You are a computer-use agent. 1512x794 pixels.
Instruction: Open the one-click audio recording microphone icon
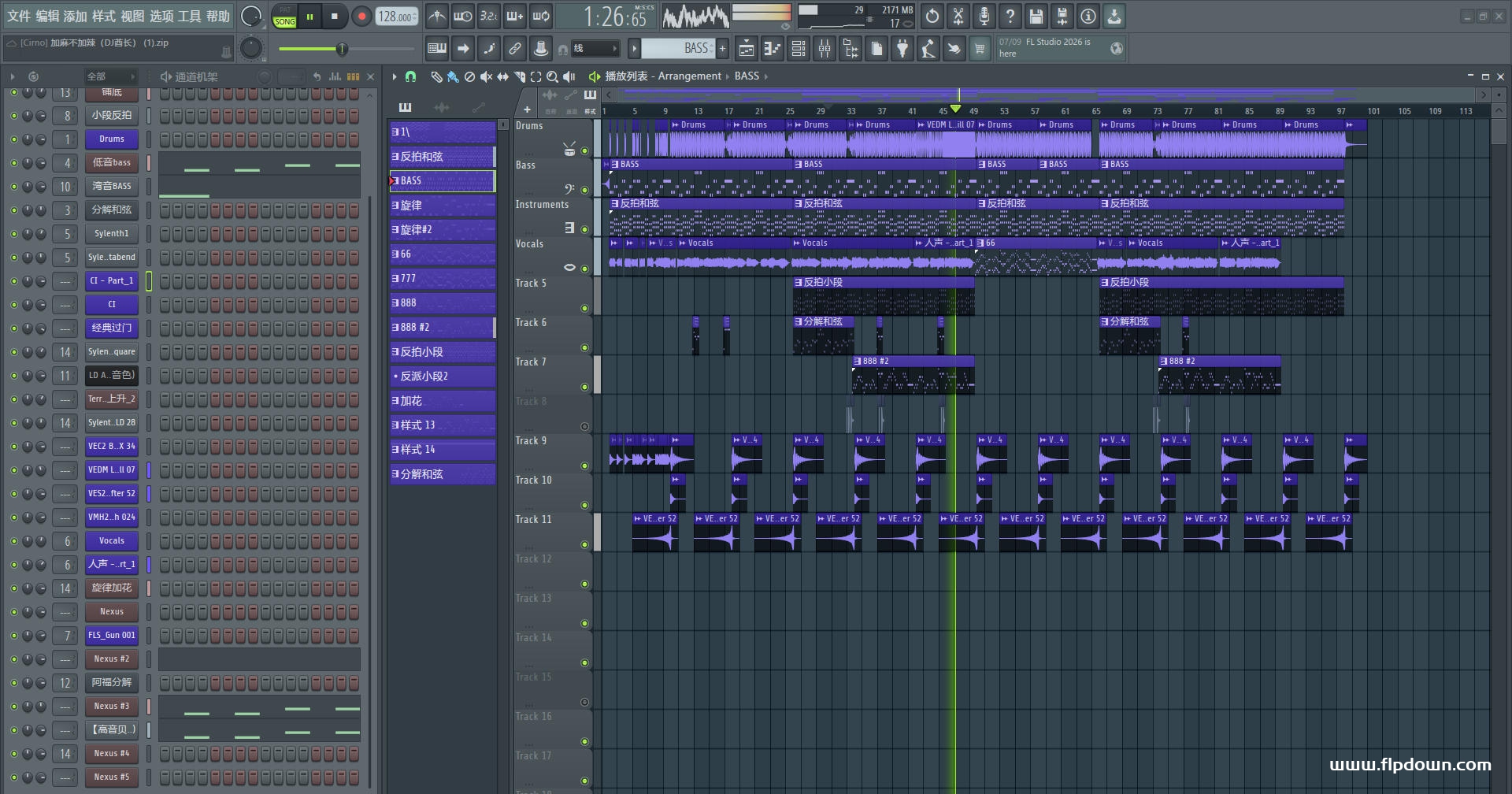pyautogui.click(x=984, y=16)
